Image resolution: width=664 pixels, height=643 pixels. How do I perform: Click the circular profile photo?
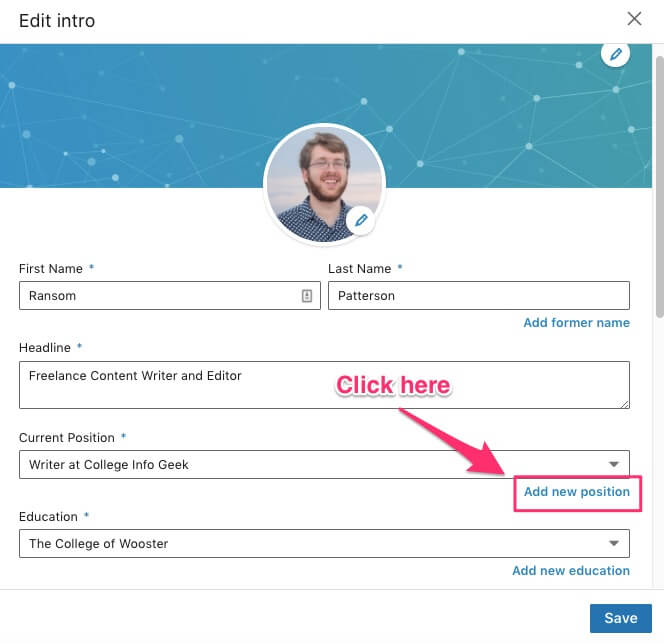click(x=324, y=185)
